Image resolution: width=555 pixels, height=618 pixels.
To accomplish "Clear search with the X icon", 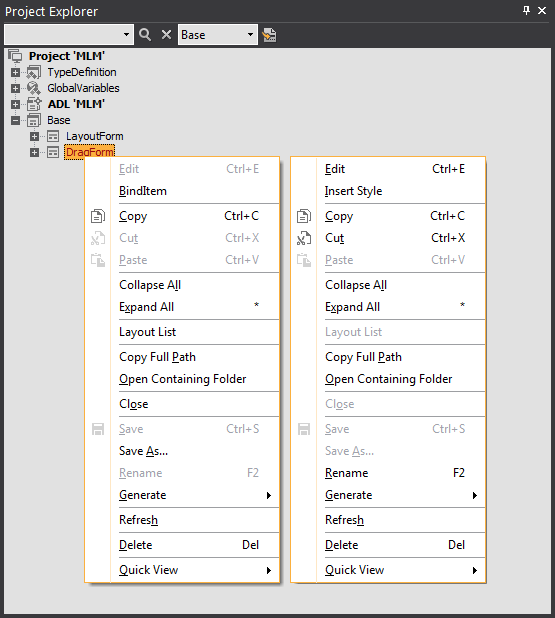I will (x=166, y=35).
